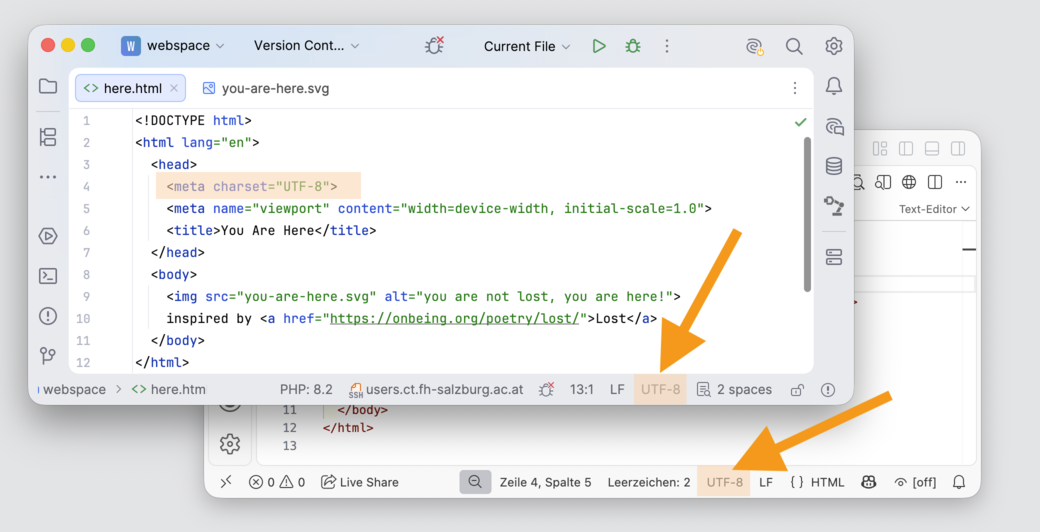1040x532 pixels.
Task: Change PhpStorm line separator LF
Action: (x=617, y=389)
